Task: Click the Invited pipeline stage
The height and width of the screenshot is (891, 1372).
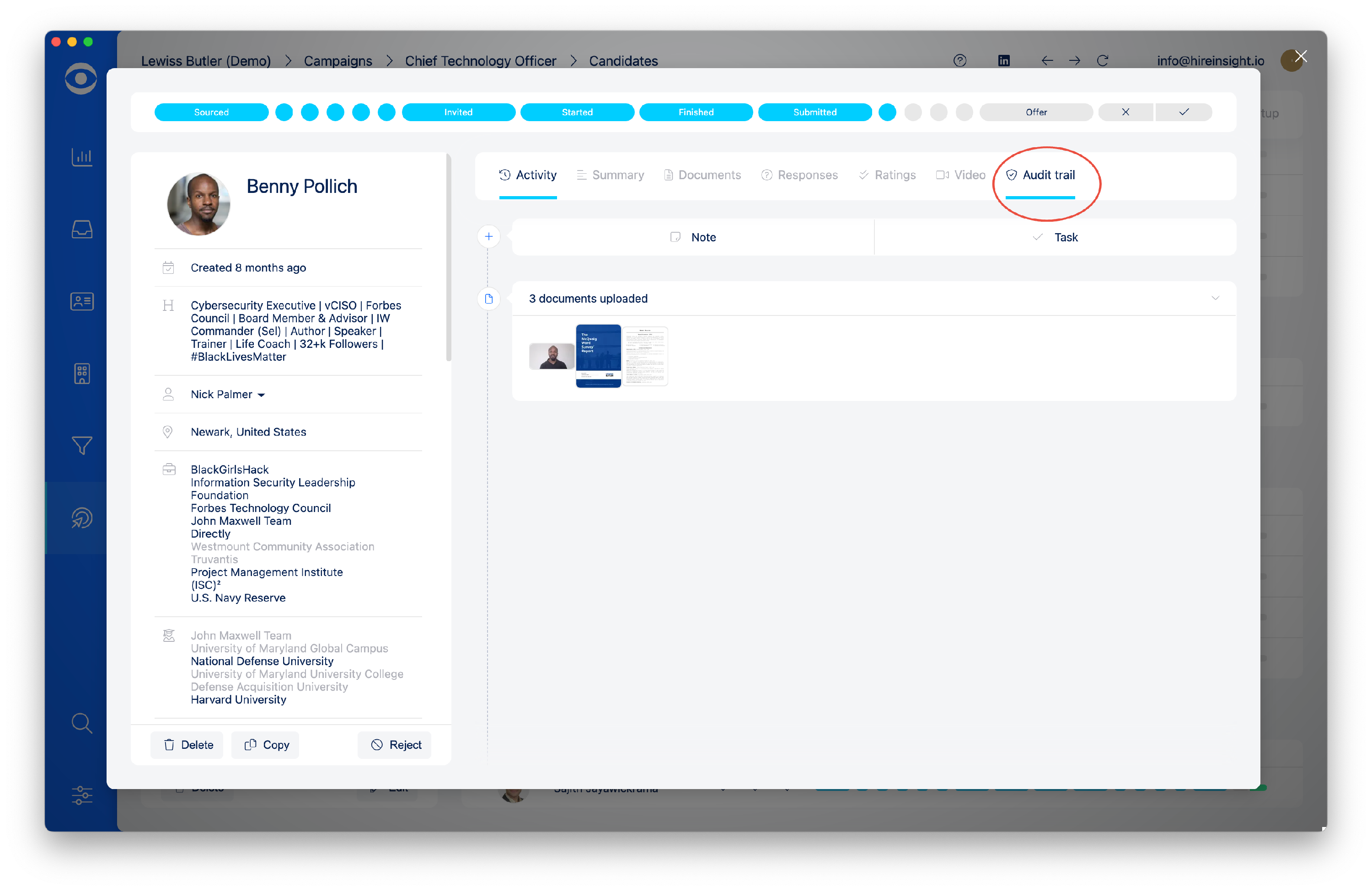Action: 458,112
